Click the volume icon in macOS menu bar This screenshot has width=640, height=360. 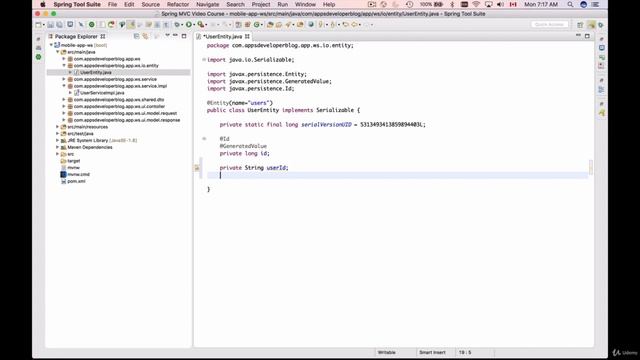click(500, 4)
